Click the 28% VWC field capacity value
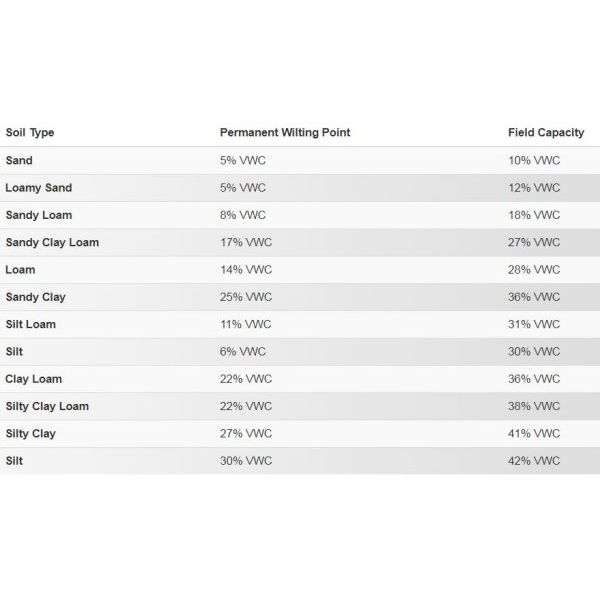Viewport: 600px width, 600px height. click(534, 270)
